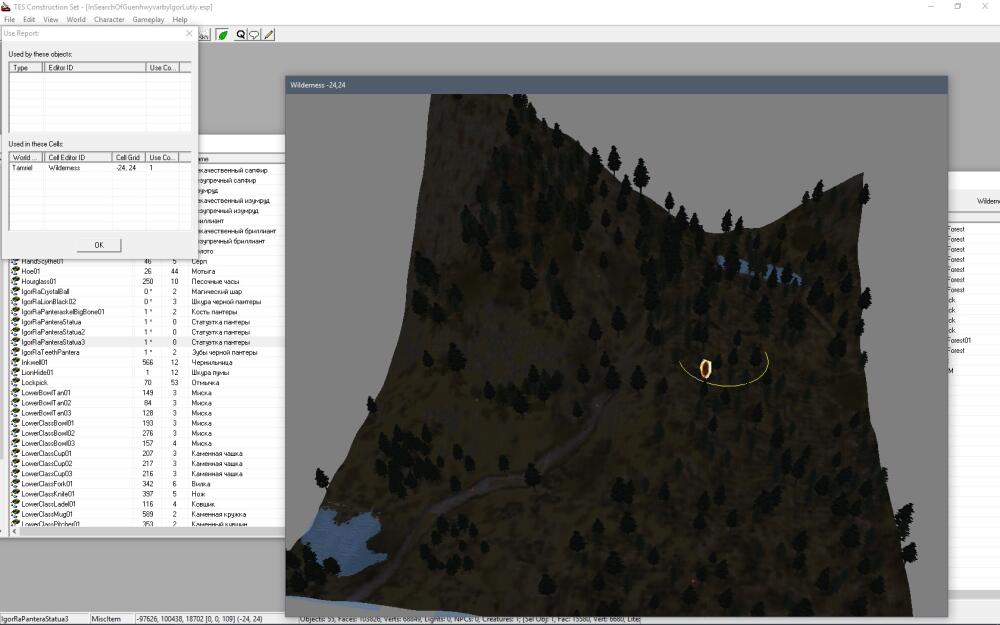Click the Cell Grid column header
This screenshot has width=1000, height=625.
[128, 157]
